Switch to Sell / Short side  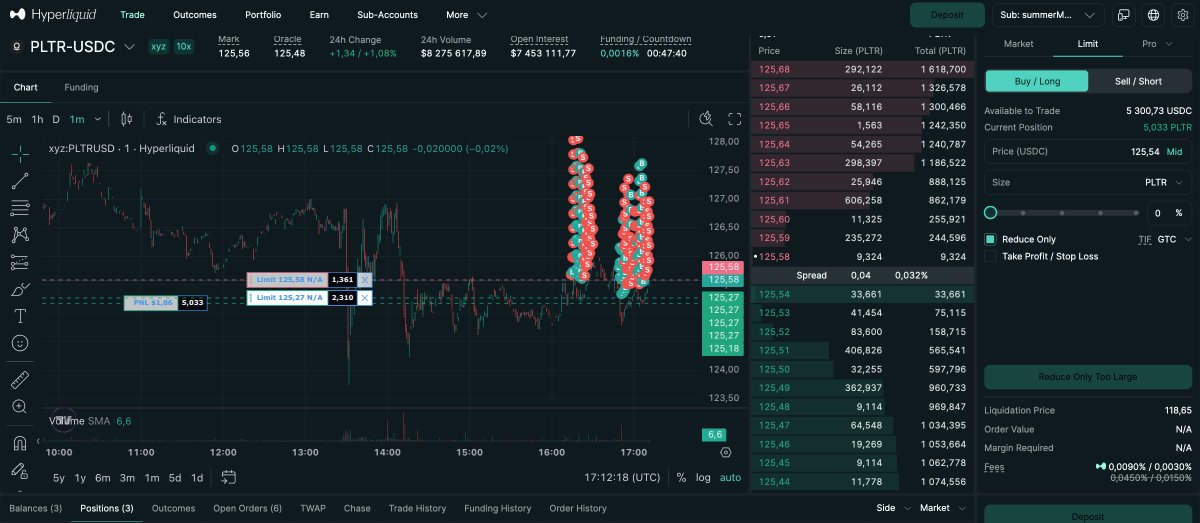[x=1139, y=81]
